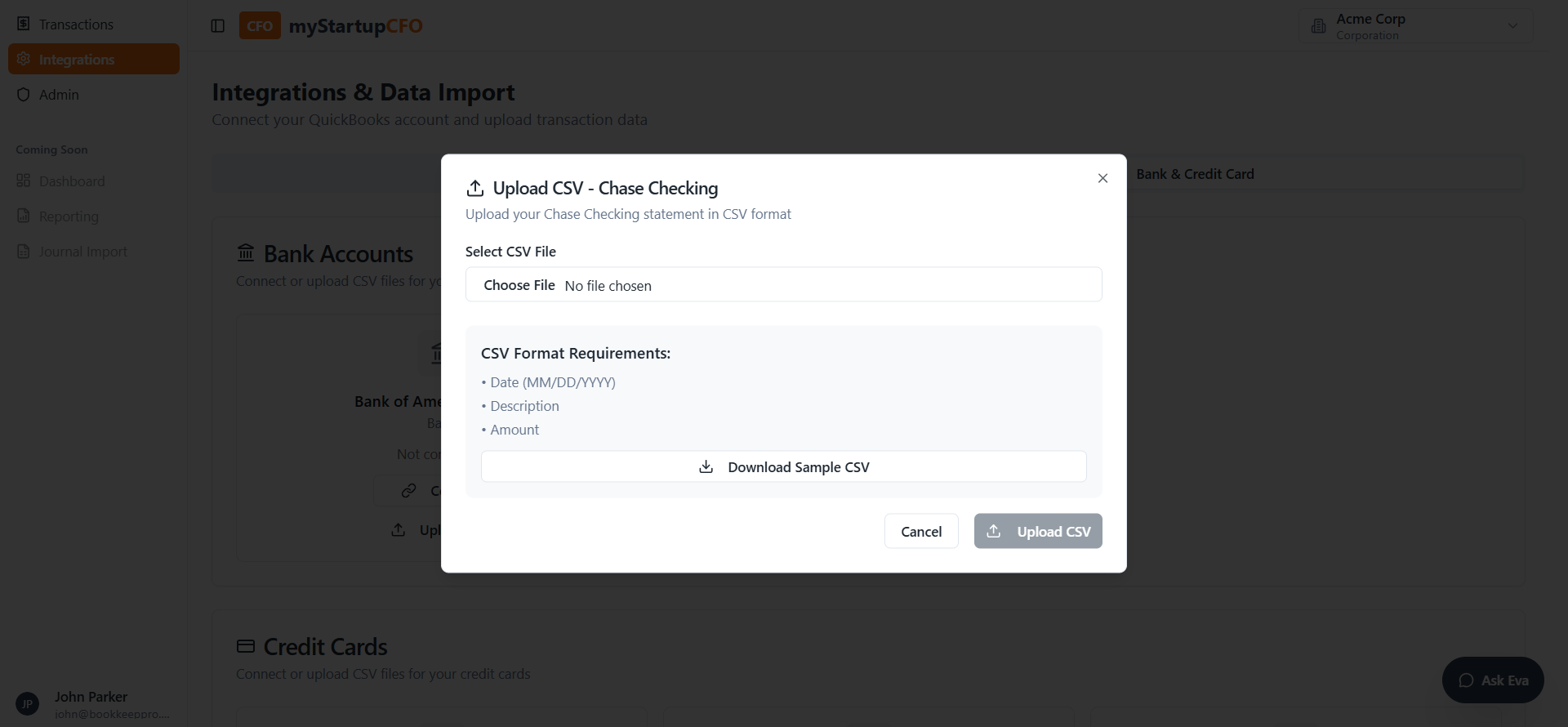The width and height of the screenshot is (1568, 727).
Task: Click the upload icon in dialog title
Action: click(474, 189)
